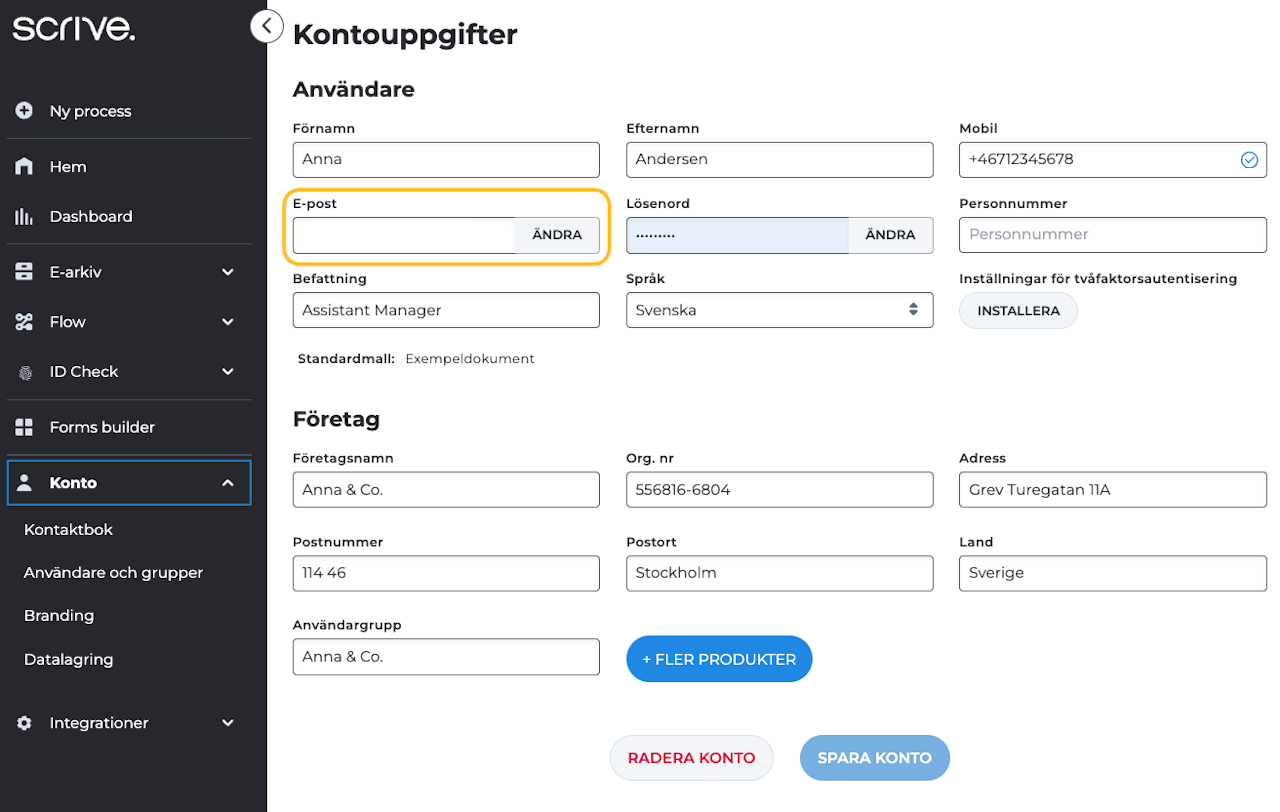Screen dimensions: 1280x812
Task: Click the E-arkiv archive icon
Action: [x=25, y=272]
